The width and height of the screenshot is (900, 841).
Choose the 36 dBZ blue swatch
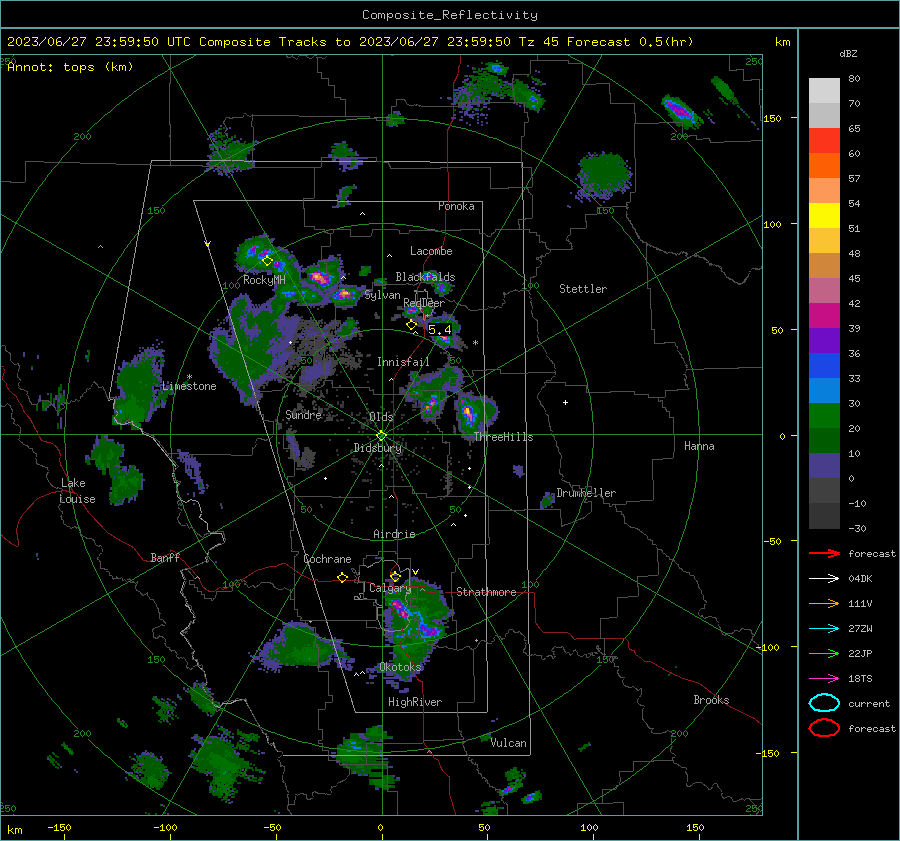coord(824,365)
